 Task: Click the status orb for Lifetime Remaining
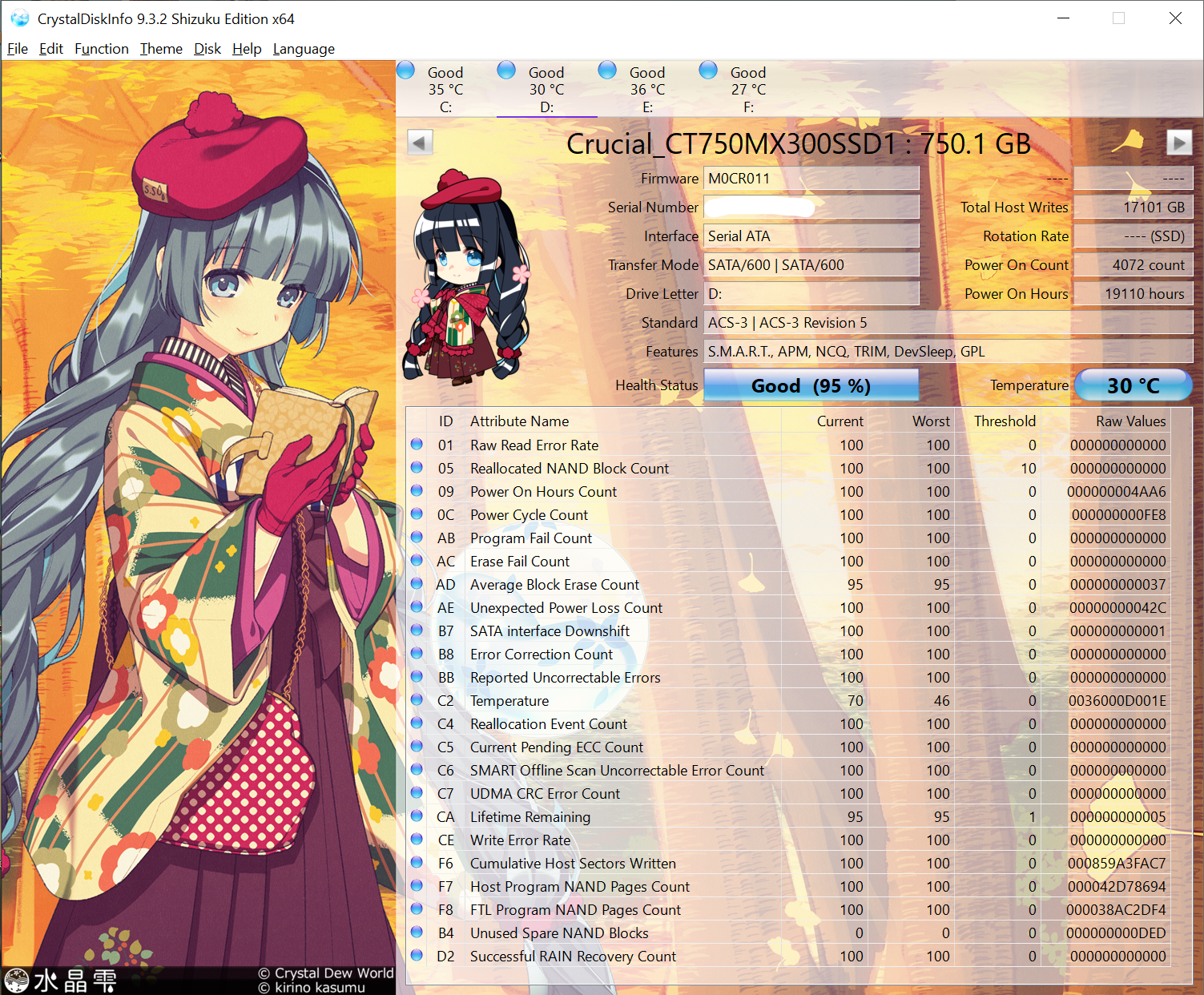click(x=417, y=816)
